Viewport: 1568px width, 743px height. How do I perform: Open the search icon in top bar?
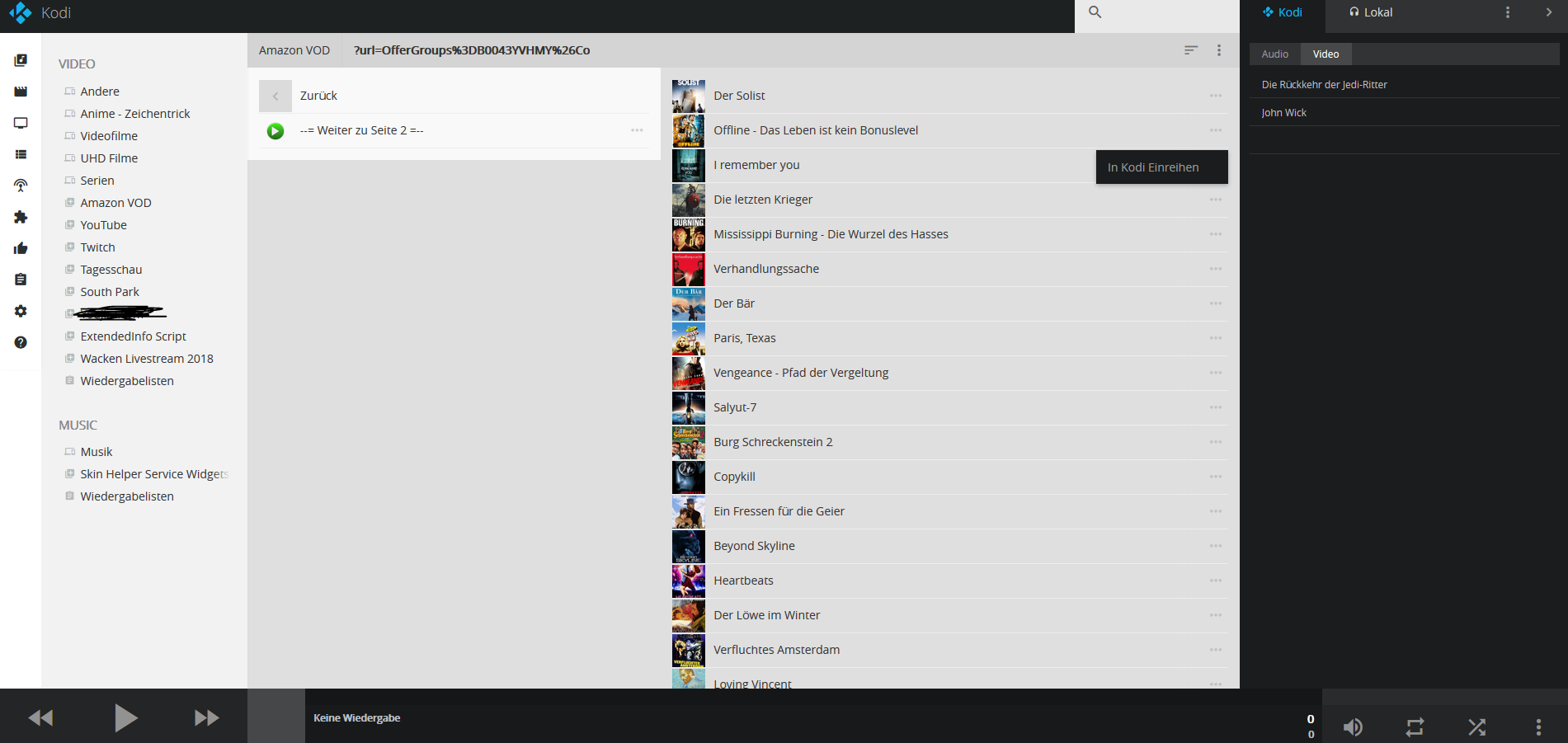[1095, 12]
